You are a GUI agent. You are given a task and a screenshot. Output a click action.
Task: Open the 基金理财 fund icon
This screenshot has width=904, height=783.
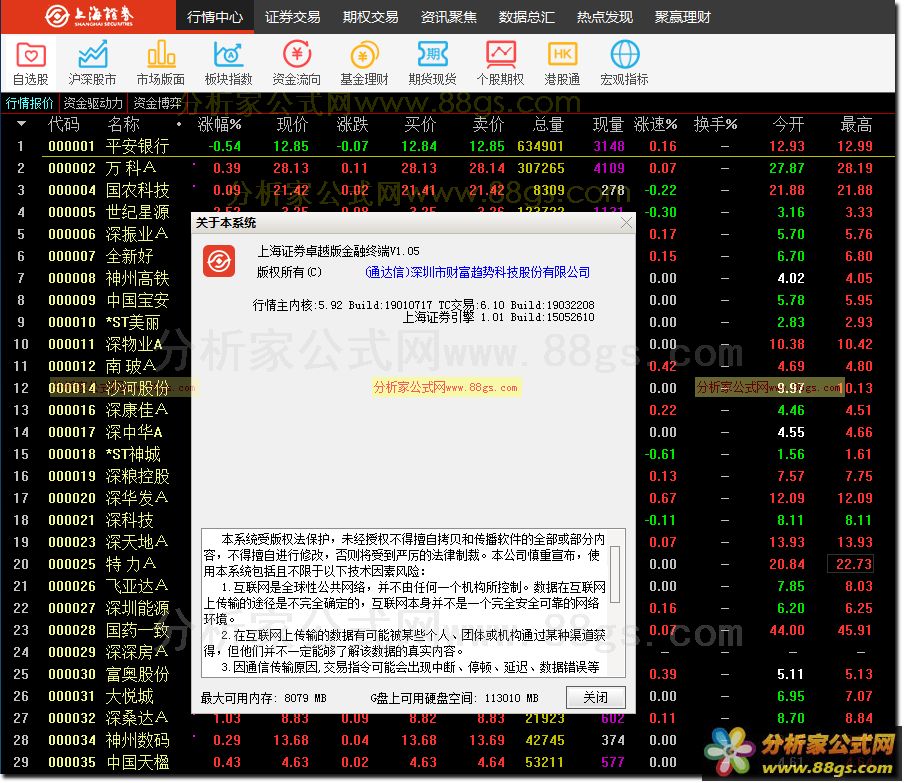364,63
